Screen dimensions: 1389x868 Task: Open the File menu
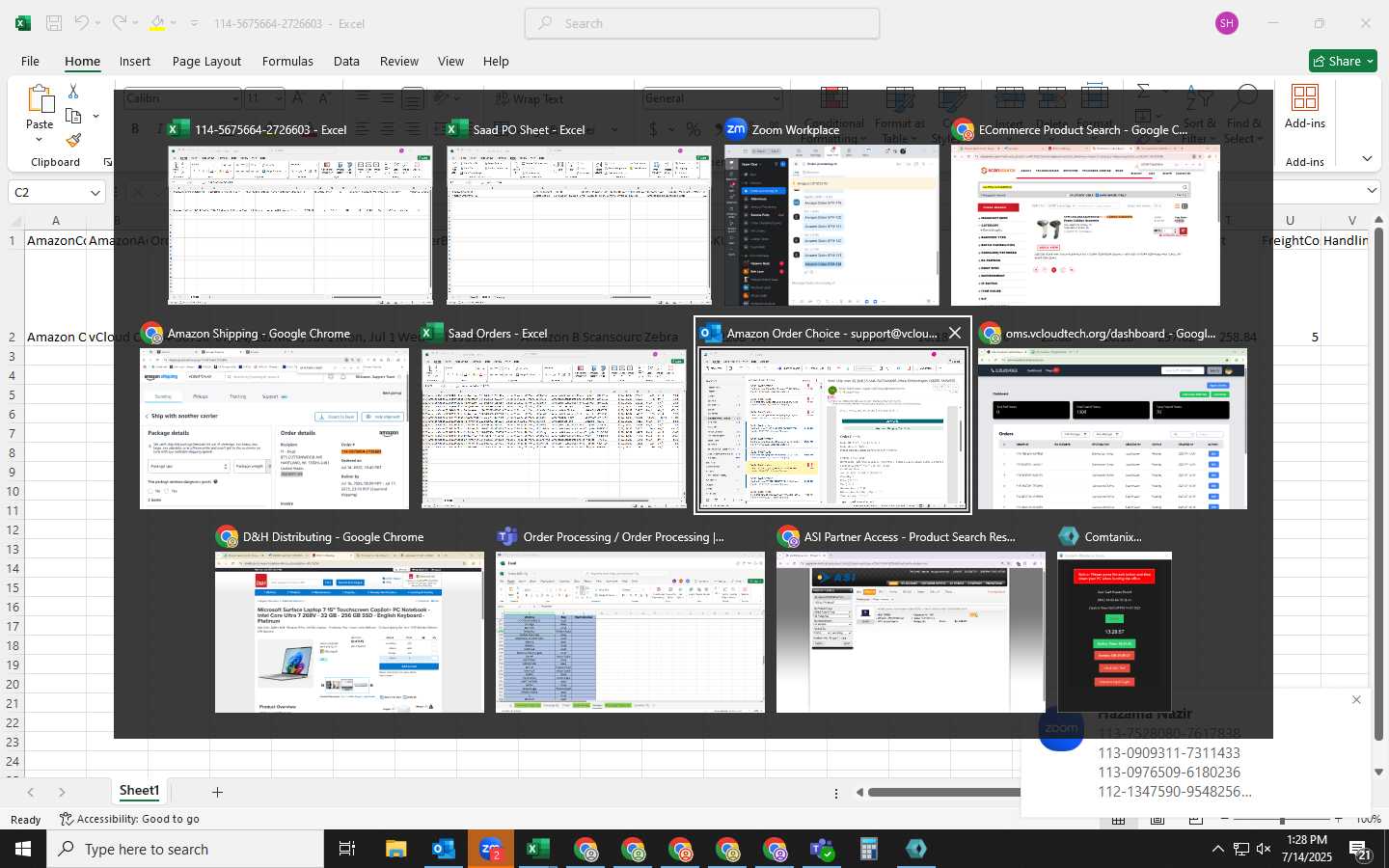(30, 61)
